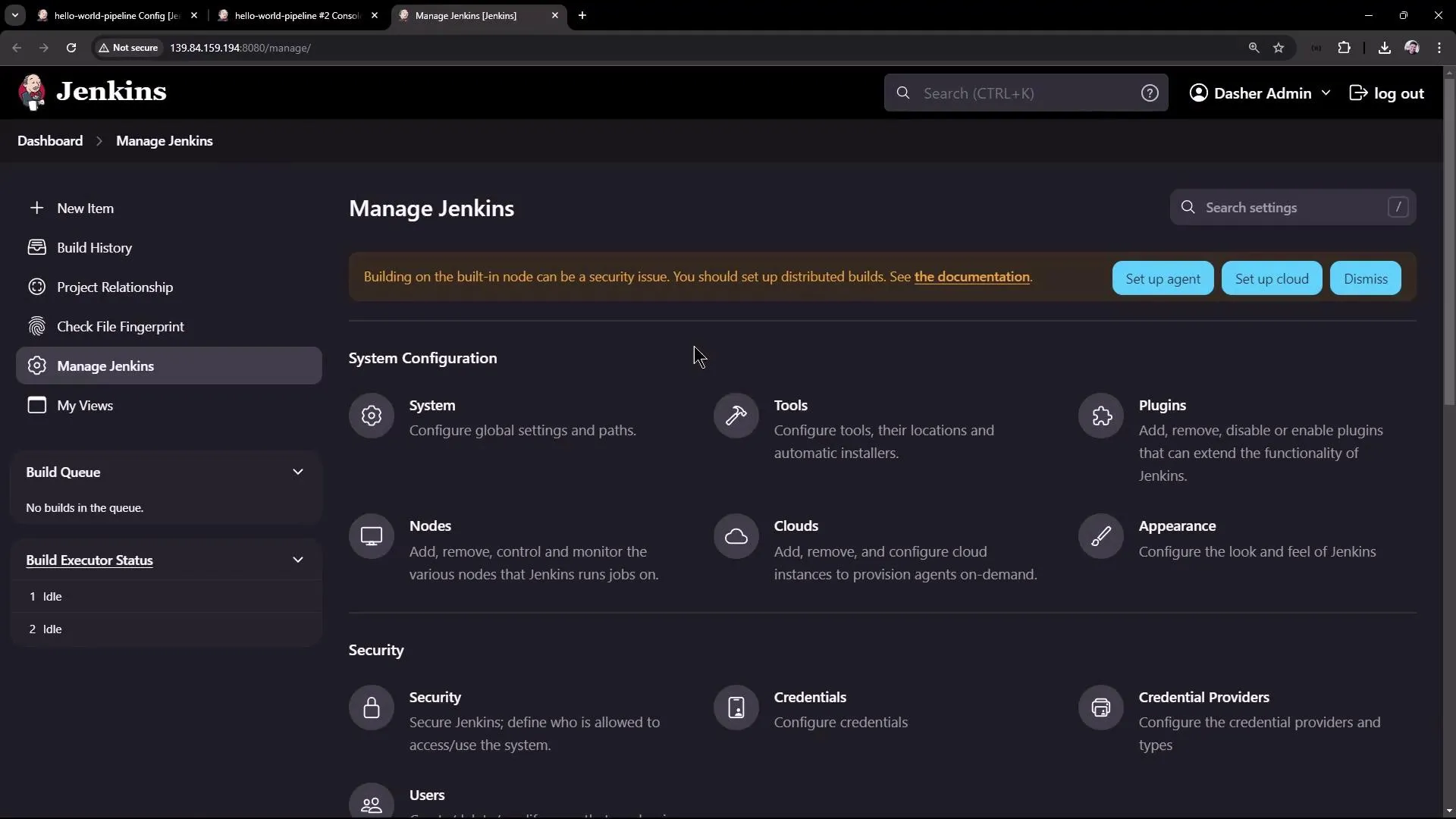The width and height of the screenshot is (1456, 819).
Task: Open Build History from the sidebar icon
Action: coord(36,247)
